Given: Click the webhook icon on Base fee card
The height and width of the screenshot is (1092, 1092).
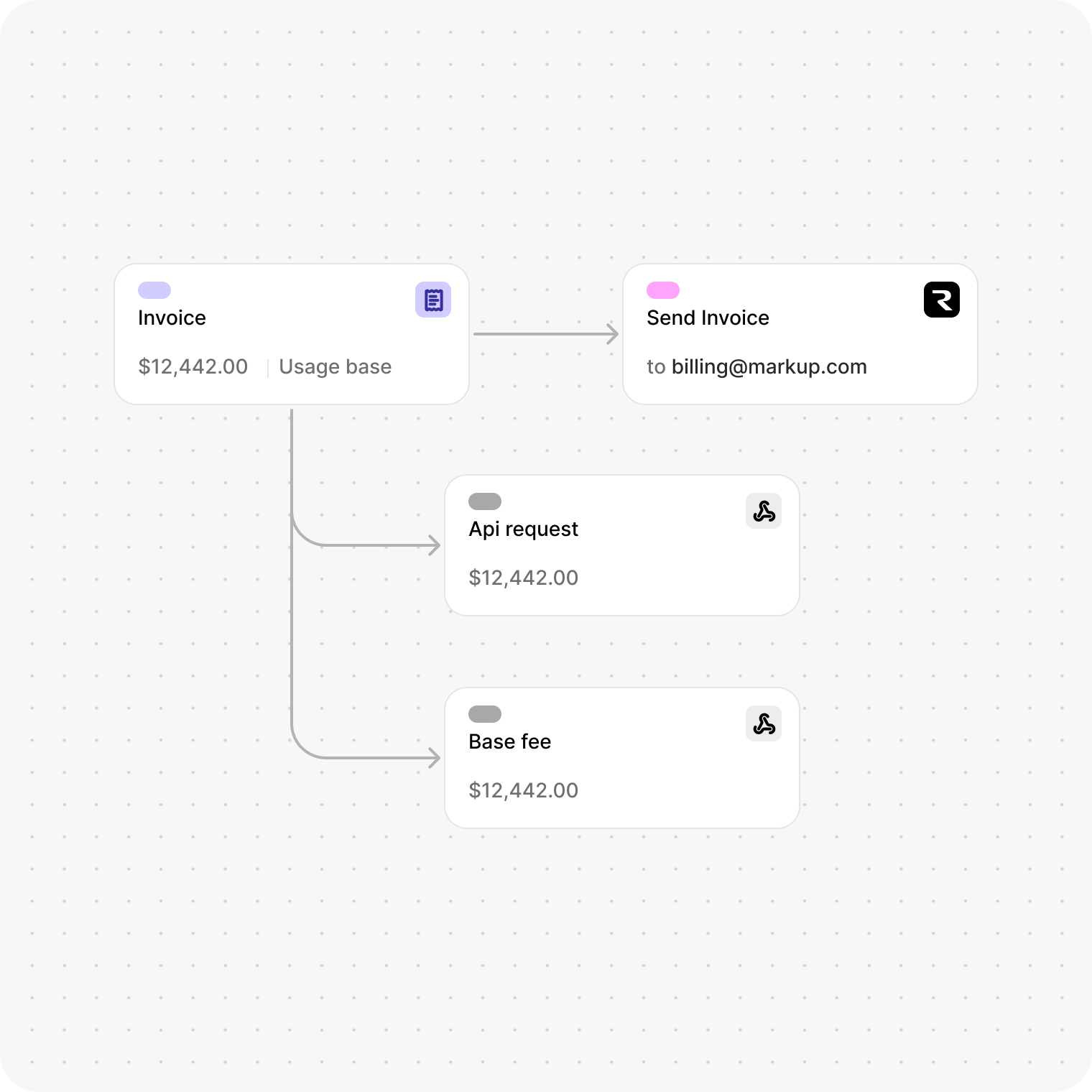Looking at the screenshot, I should (x=764, y=723).
